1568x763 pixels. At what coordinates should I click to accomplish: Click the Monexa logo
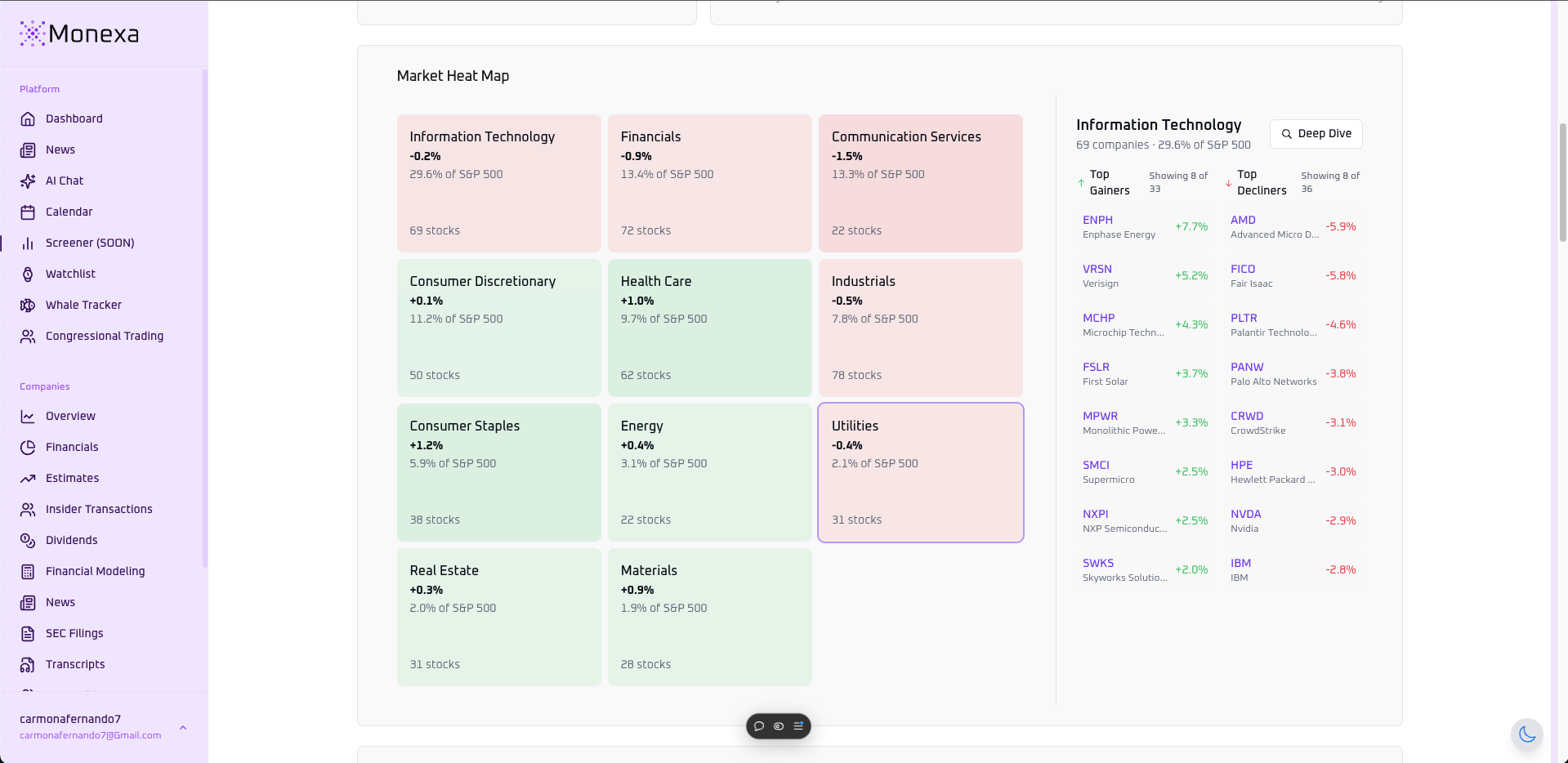79,33
